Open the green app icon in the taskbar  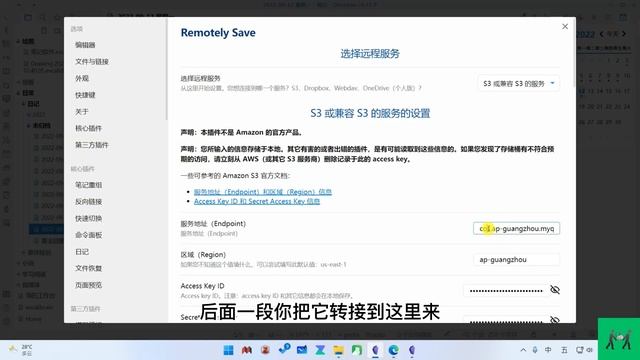coord(357,350)
